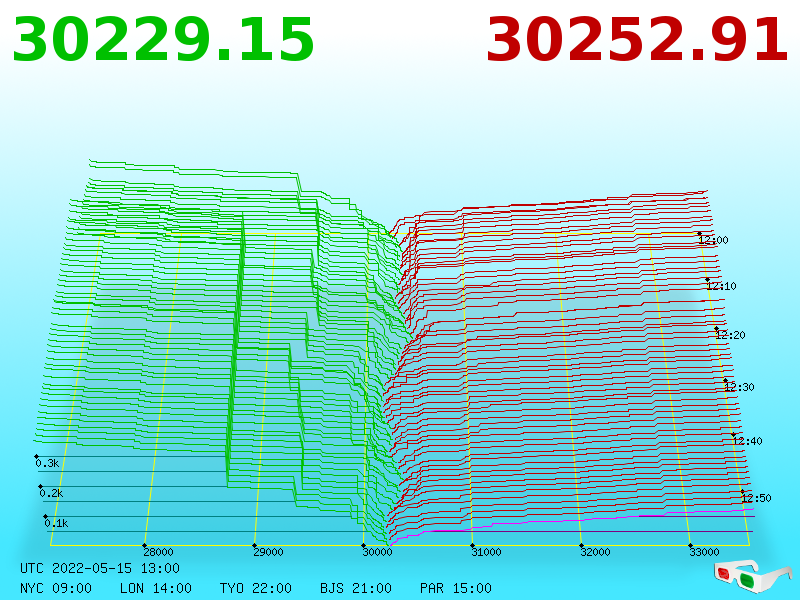800x600 pixels.
Task: Click the 12:30 time axis marker
Action: (739, 387)
